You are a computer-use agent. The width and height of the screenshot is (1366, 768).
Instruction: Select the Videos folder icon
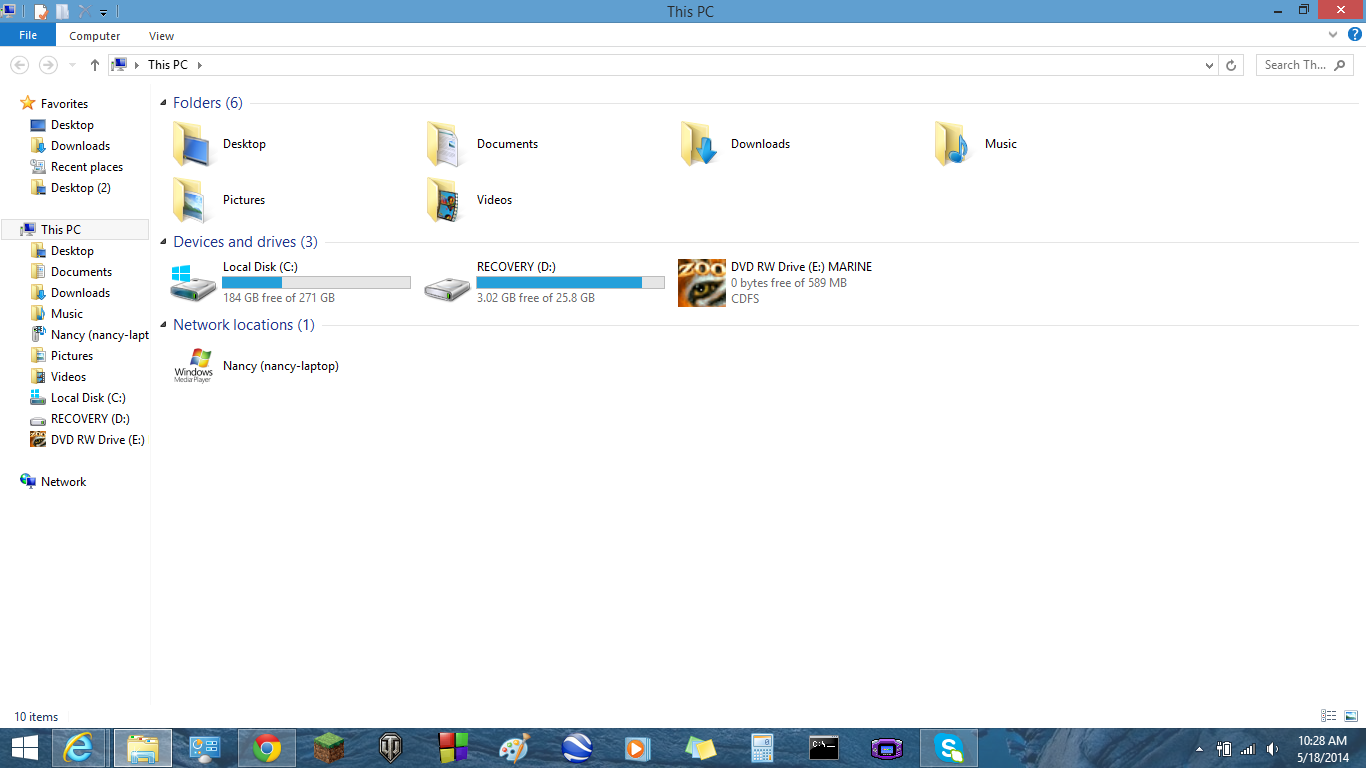tap(446, 200)
